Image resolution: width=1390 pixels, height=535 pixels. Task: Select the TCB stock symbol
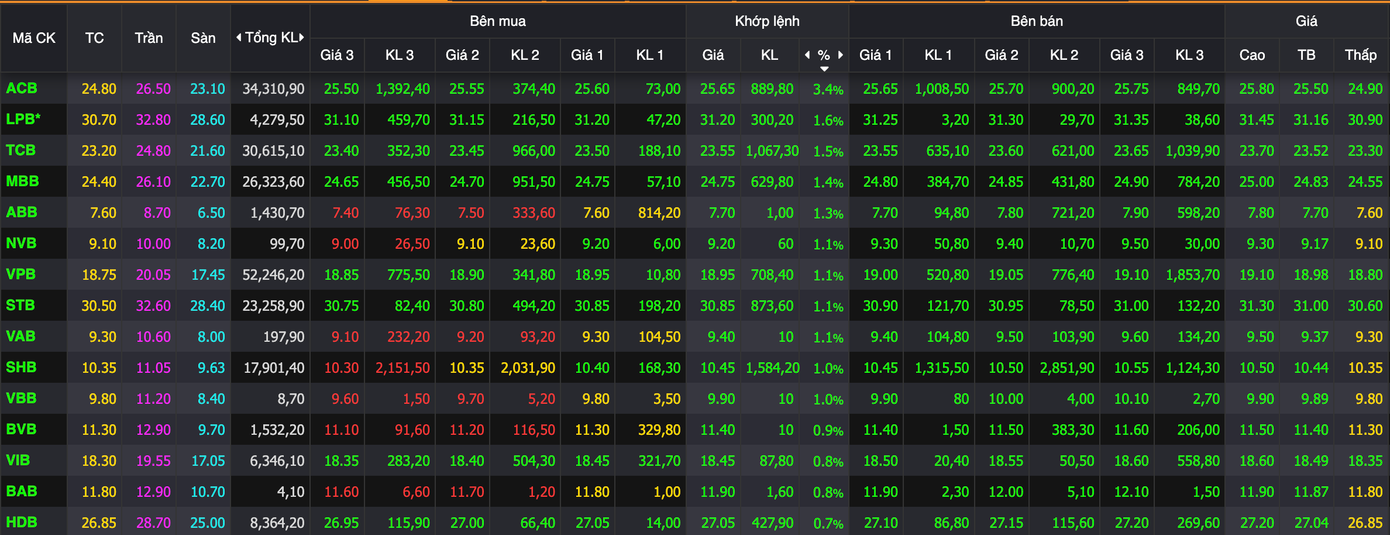pyautogui.click(x=21, y=151)
